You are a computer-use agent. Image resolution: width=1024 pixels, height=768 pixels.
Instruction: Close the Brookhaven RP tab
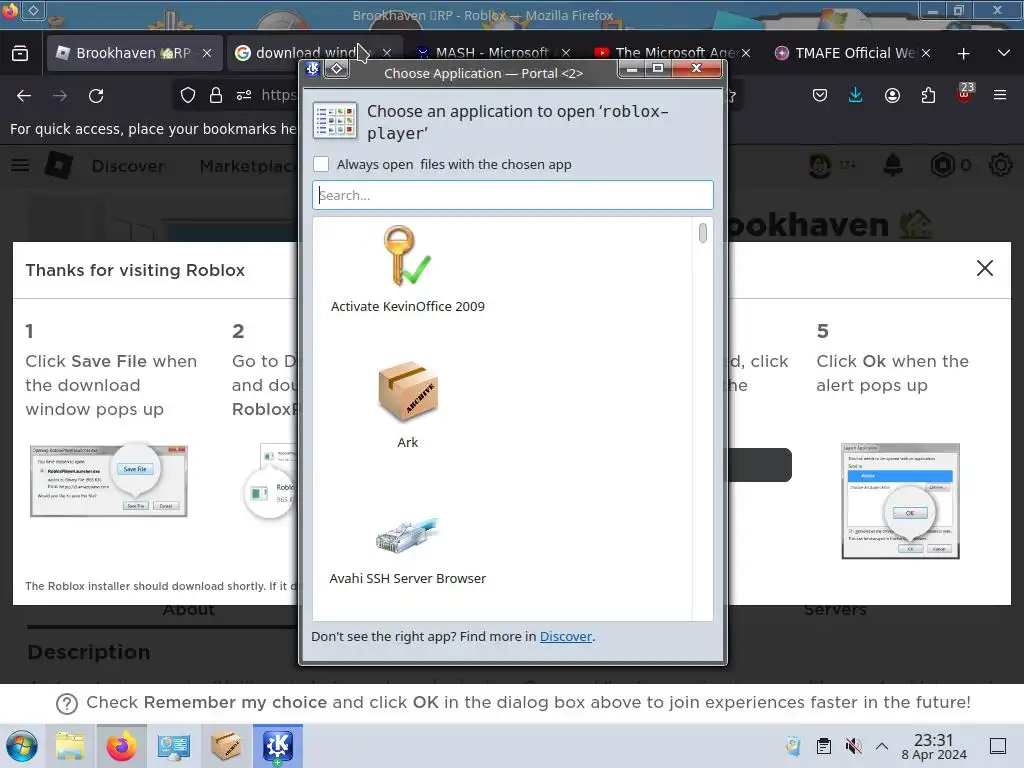[x=207, y=53]
